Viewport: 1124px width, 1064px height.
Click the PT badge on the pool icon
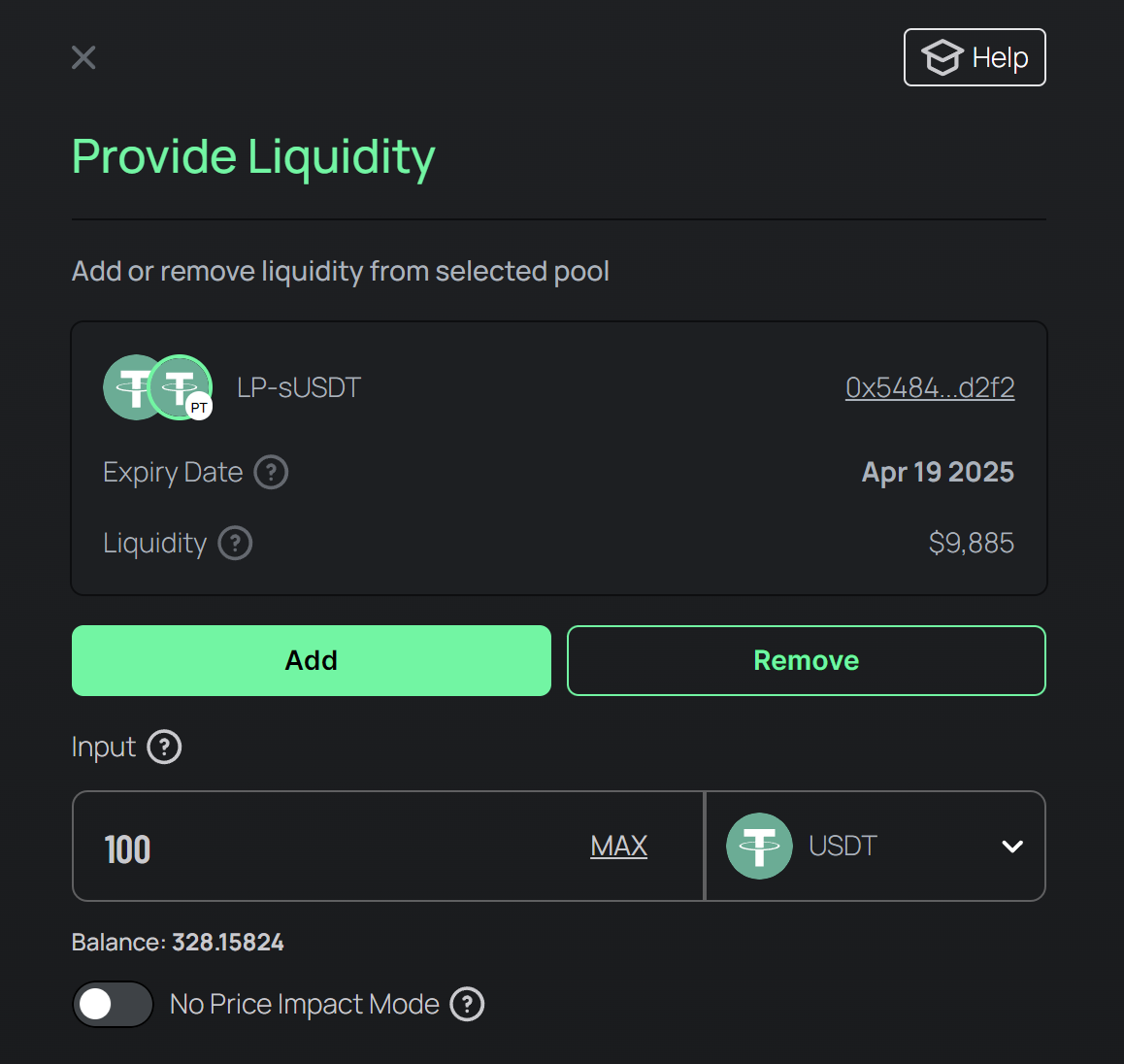(x=199, y=408)
